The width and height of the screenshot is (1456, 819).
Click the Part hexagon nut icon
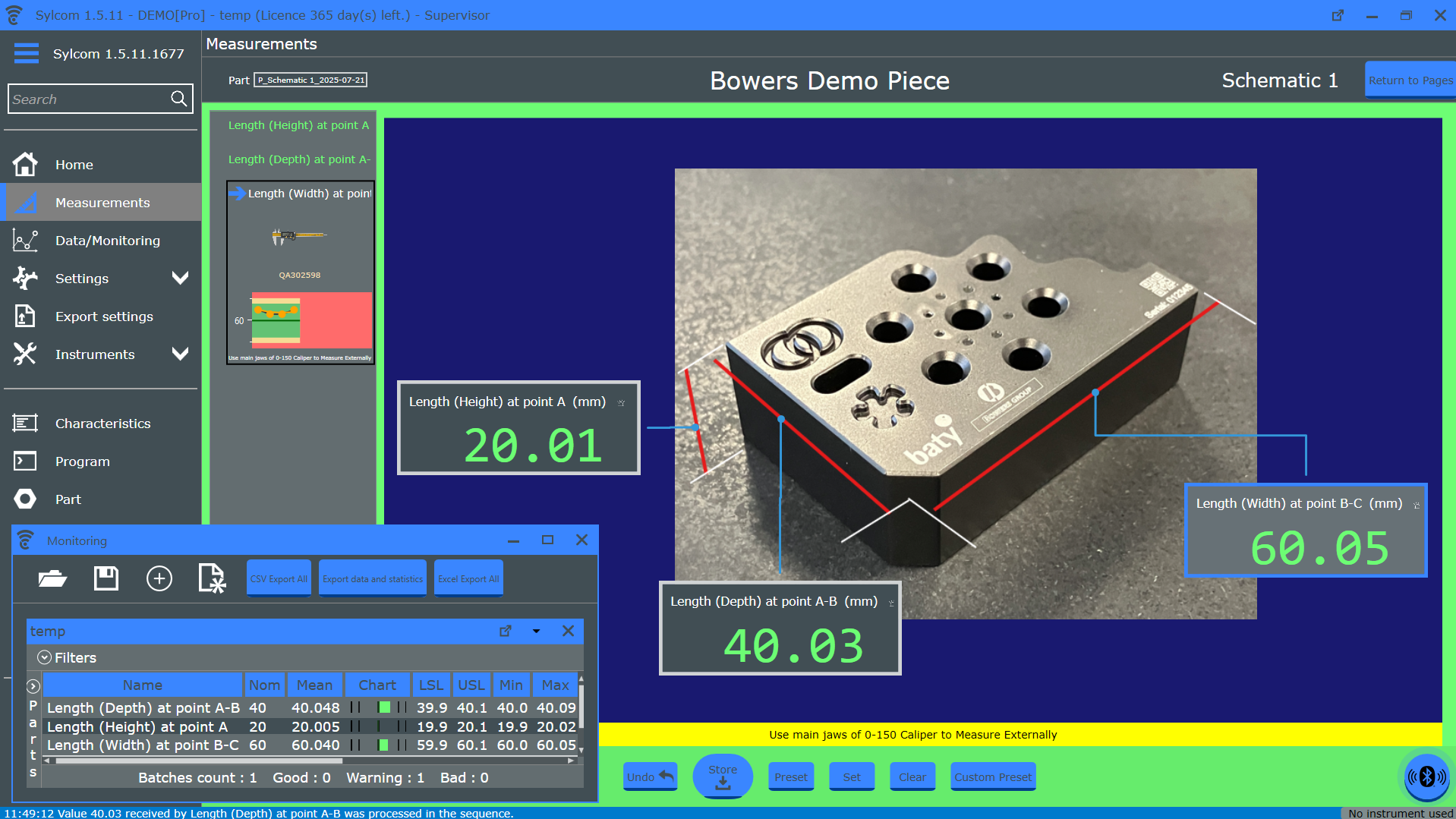tap(25, 499)
